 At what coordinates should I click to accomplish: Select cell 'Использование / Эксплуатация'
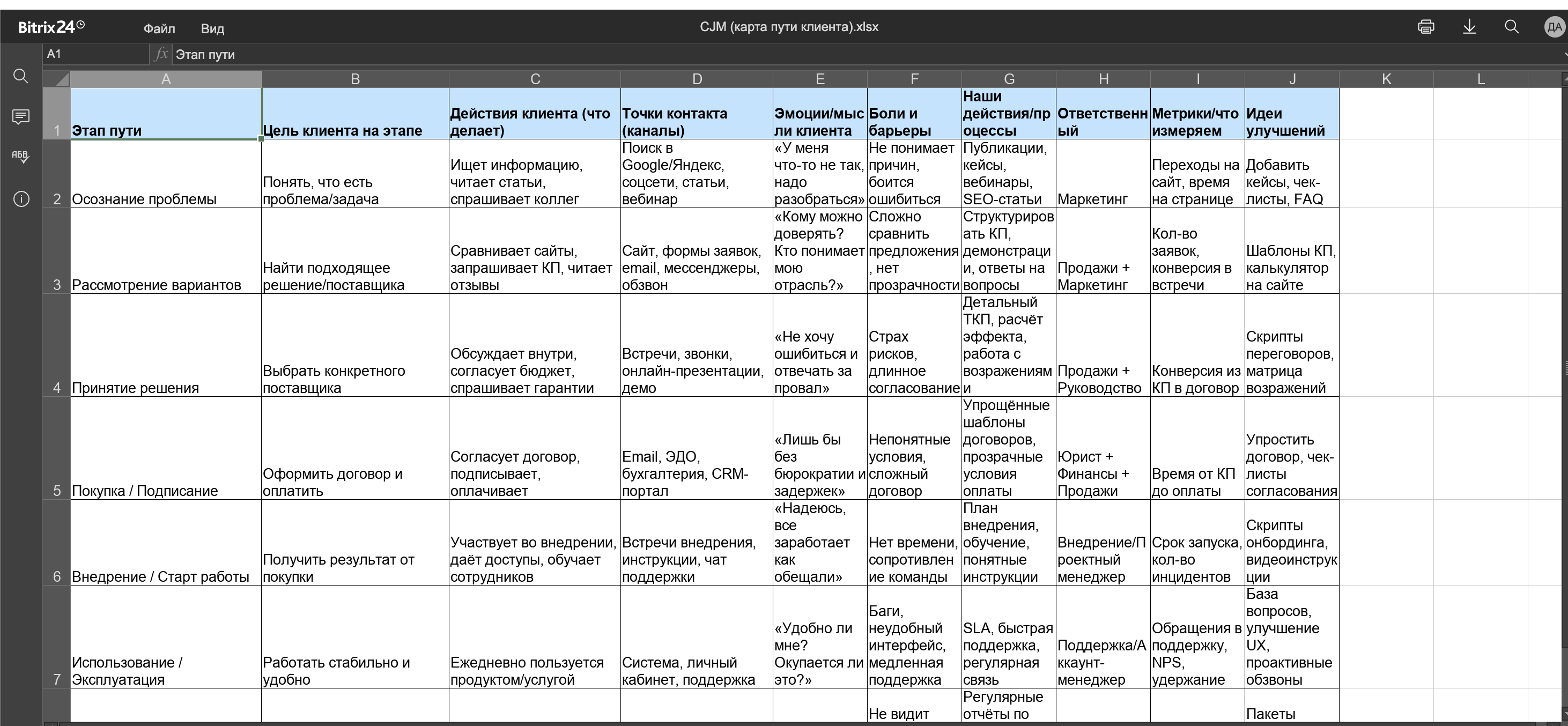coord(166,637)
